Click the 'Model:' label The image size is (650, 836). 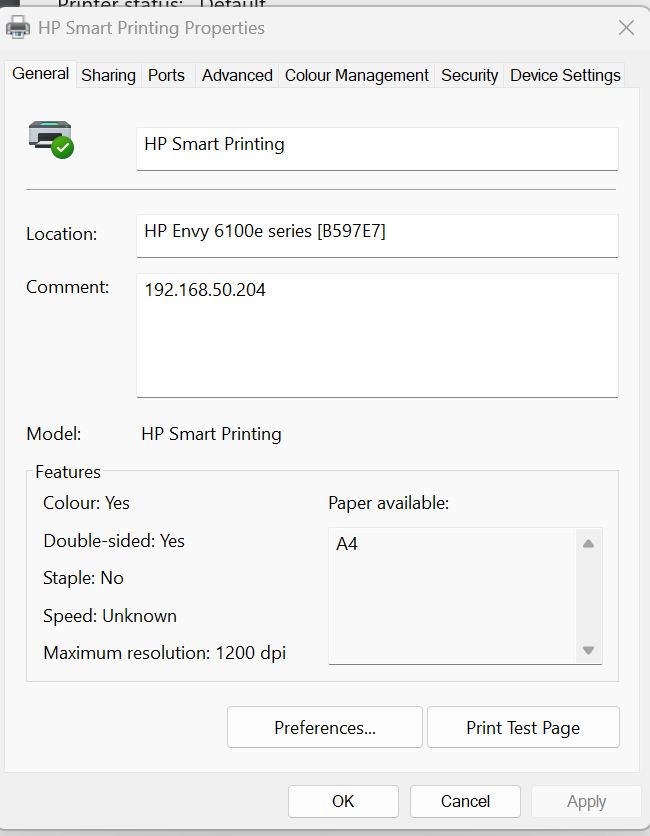coord(53,434)
